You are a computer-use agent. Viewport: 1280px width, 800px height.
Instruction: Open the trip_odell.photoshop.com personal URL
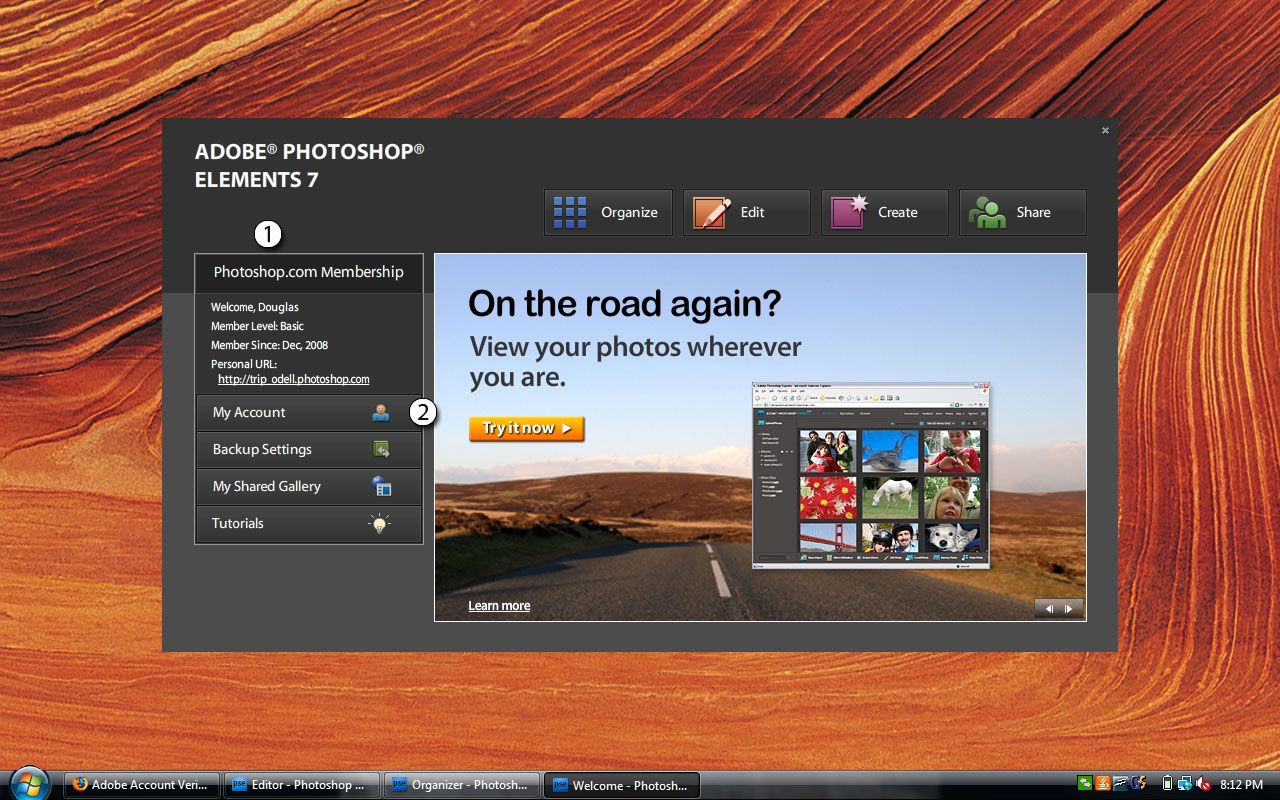point(294,379)
